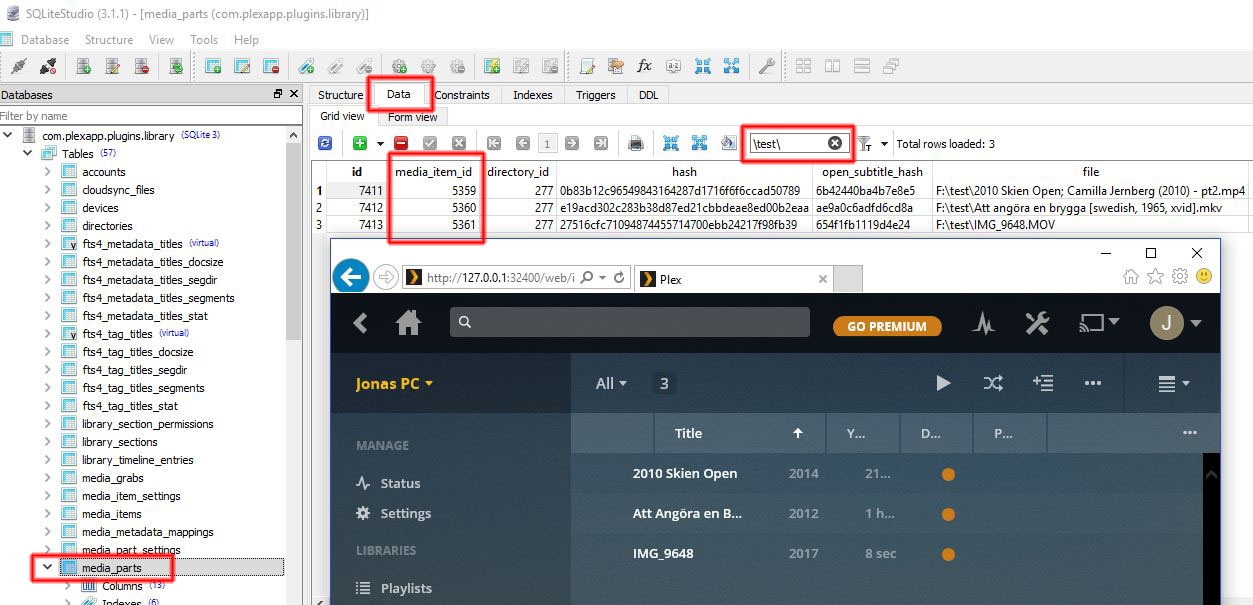The image size is (1253, 605).
Task: Expand the media_items table node
Action: pyautogui.click(x=47, y=514)
